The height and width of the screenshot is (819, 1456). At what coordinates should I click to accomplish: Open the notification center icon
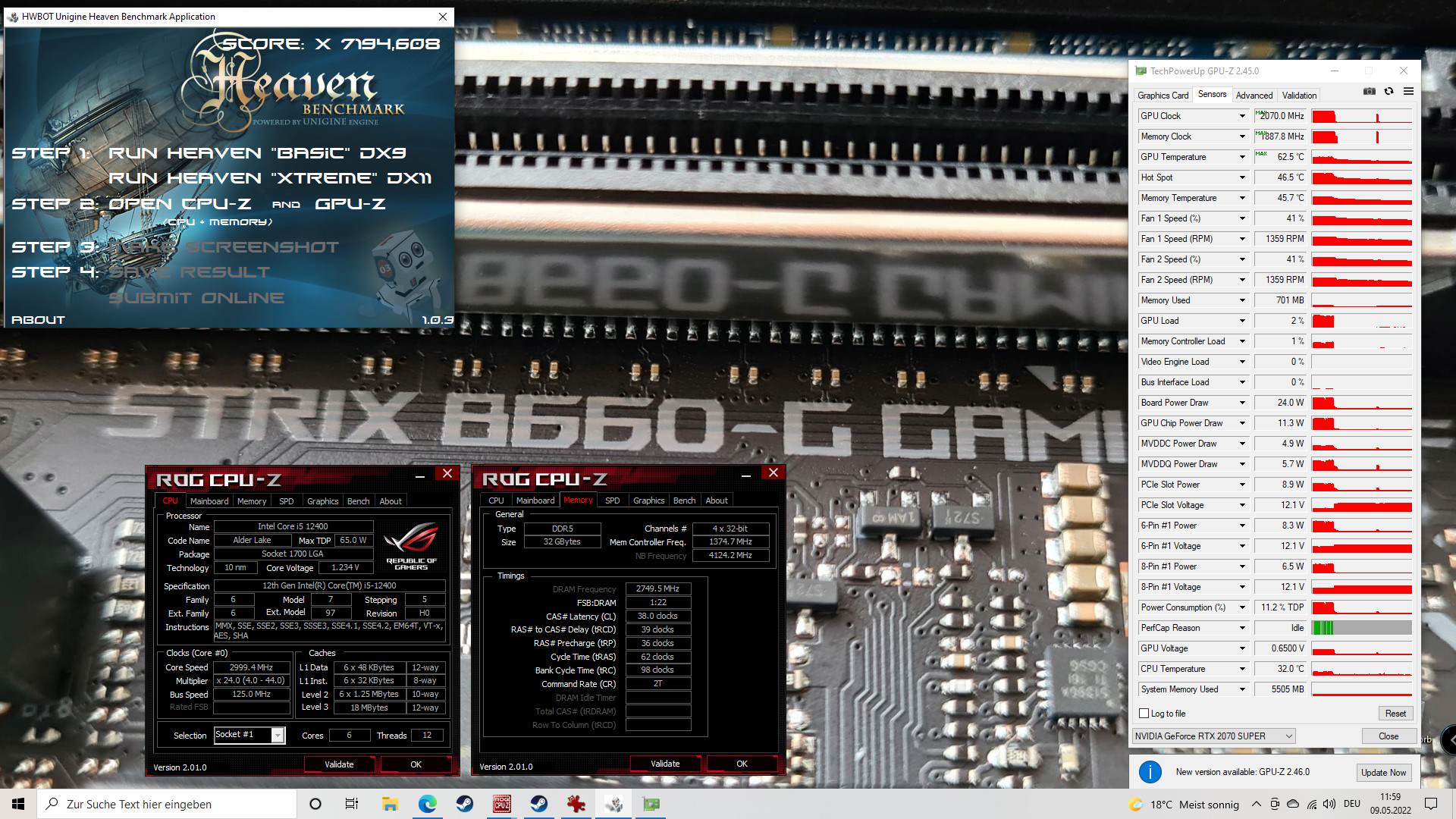pos(1431,804)
